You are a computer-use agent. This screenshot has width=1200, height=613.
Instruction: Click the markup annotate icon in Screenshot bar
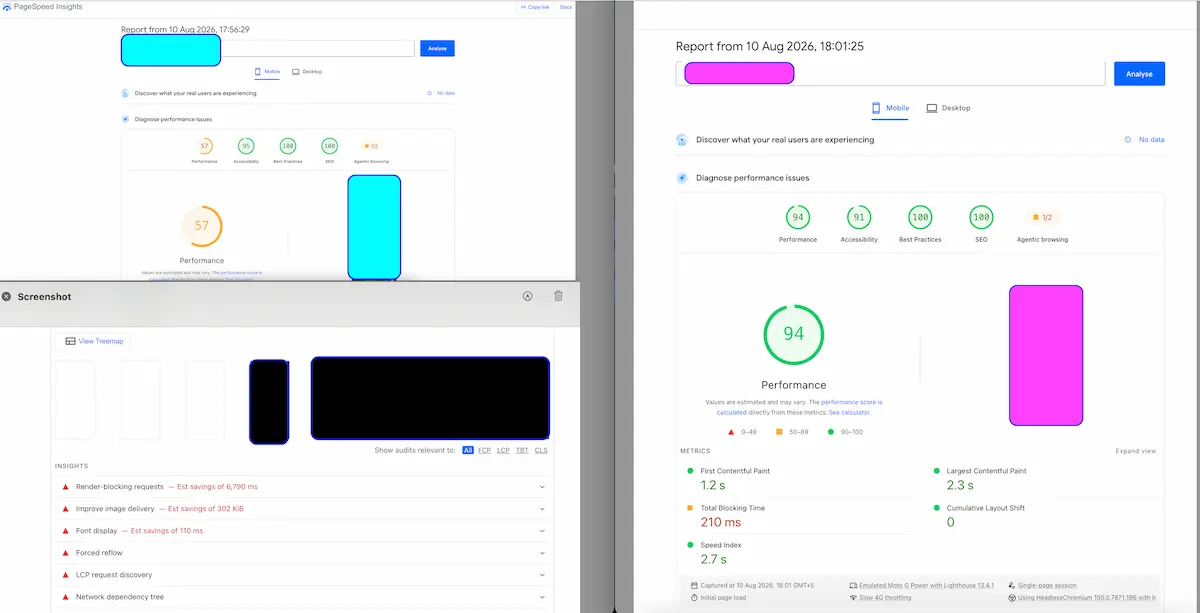pyautogui.click(x=527, y=296)
